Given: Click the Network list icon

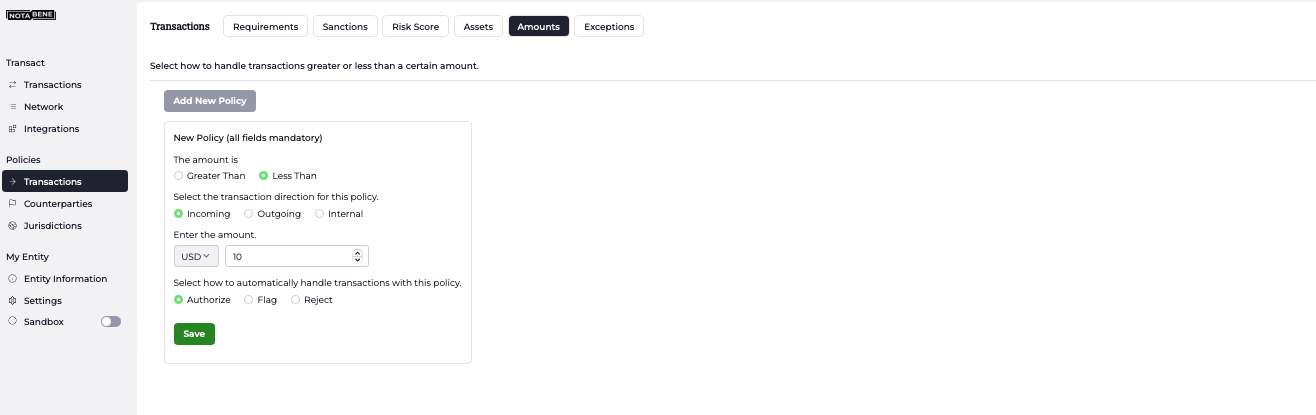Looking at the screenshot, I should (x=12, y=107).
